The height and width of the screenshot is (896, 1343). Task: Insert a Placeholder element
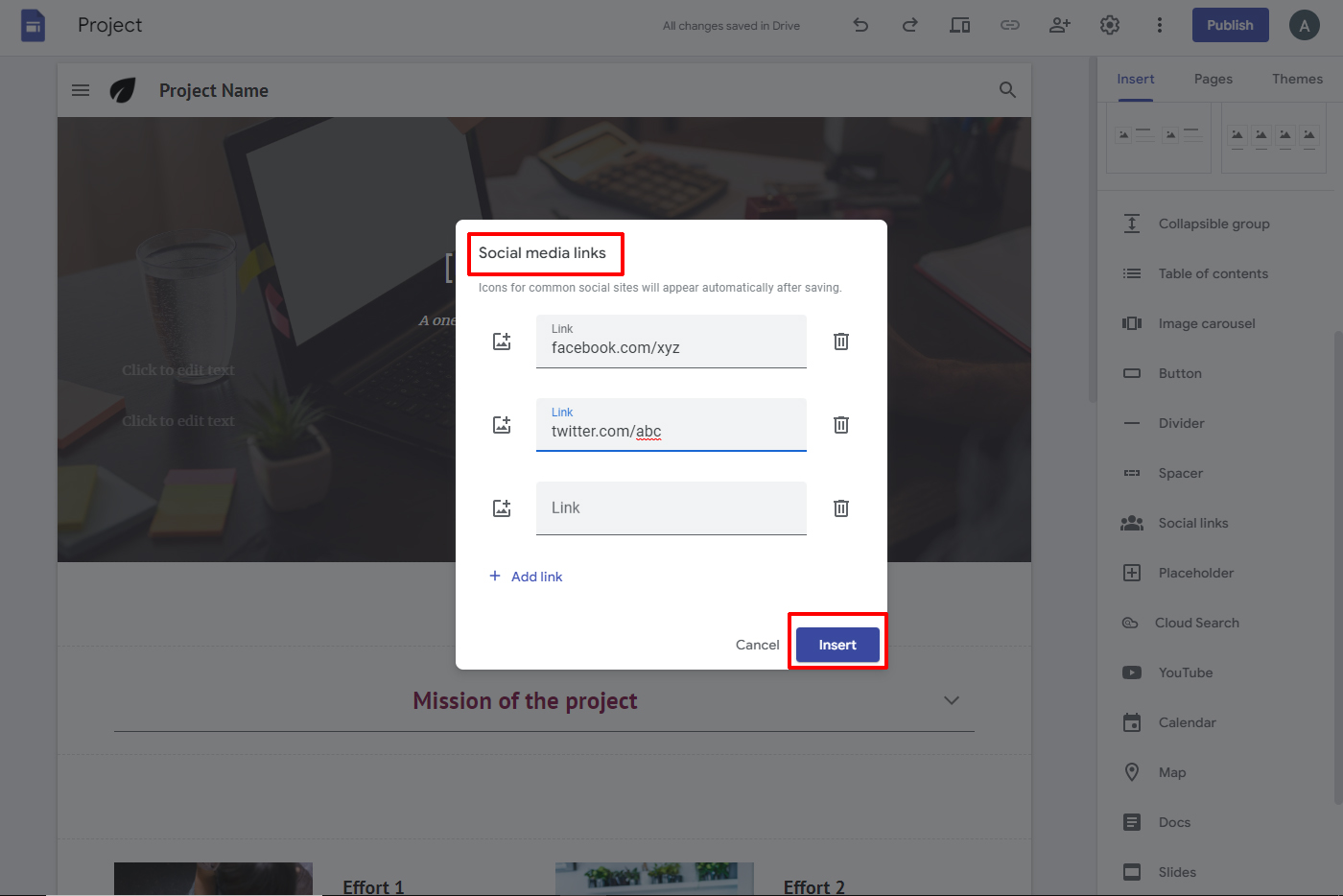click(1190, 573)
